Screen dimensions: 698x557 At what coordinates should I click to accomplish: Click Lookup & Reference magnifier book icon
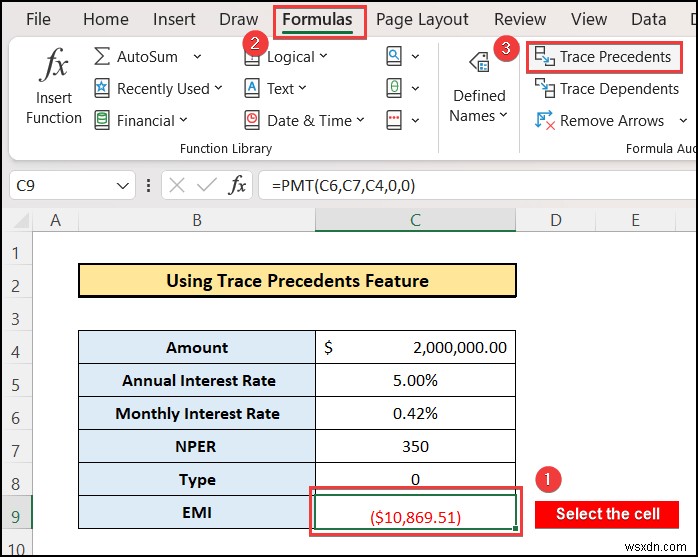(x=394, y=56)
